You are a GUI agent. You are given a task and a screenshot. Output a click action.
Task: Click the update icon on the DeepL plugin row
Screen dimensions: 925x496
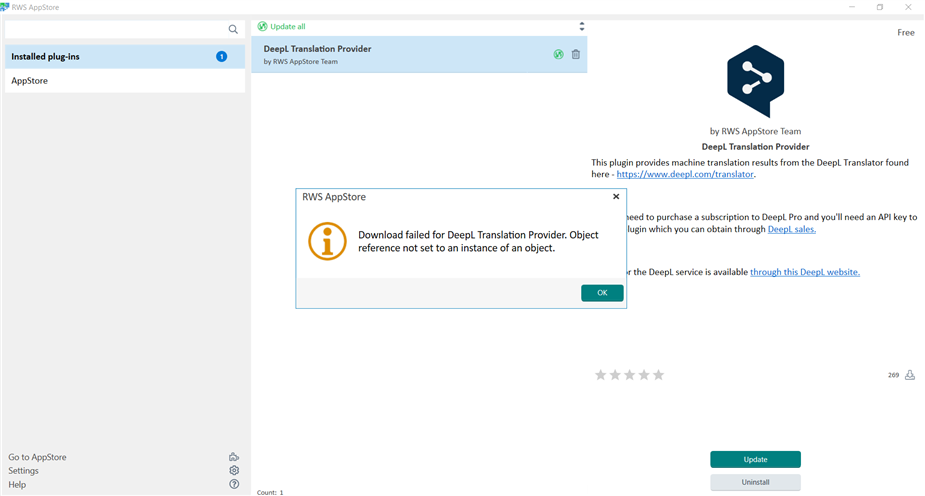point(558,55)
